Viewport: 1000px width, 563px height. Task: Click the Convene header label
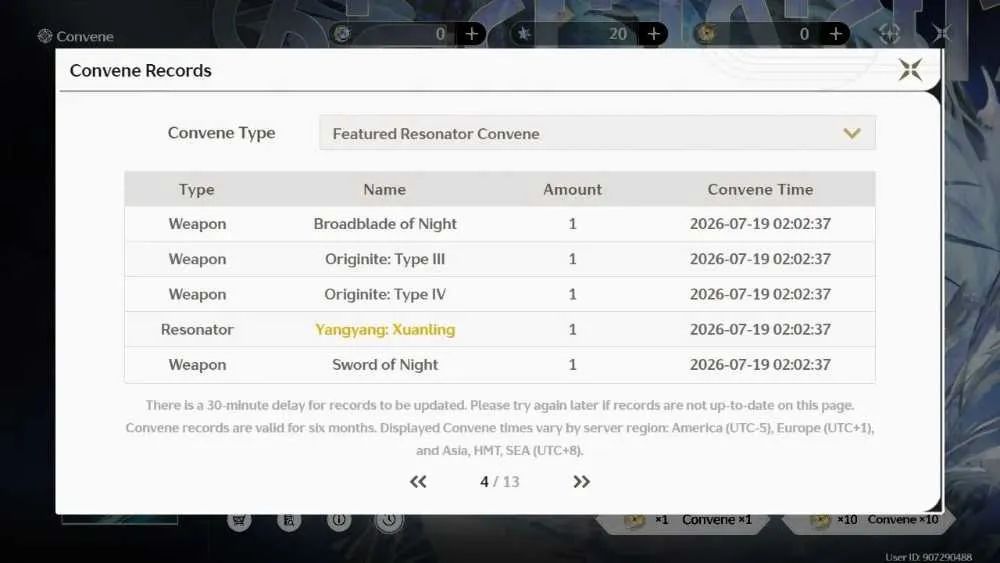point(85,36)
